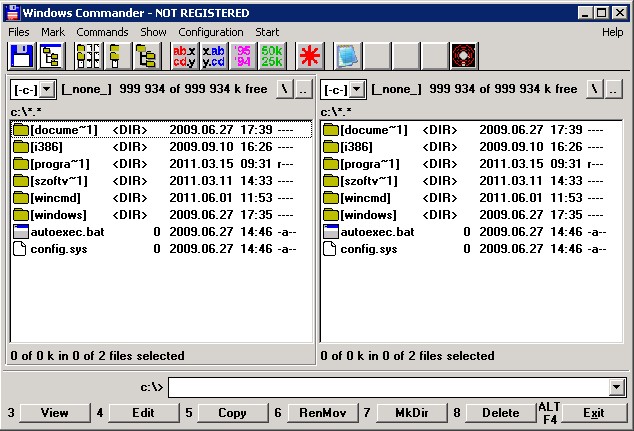Launch the notepad toolbar icon

[347, 56]
